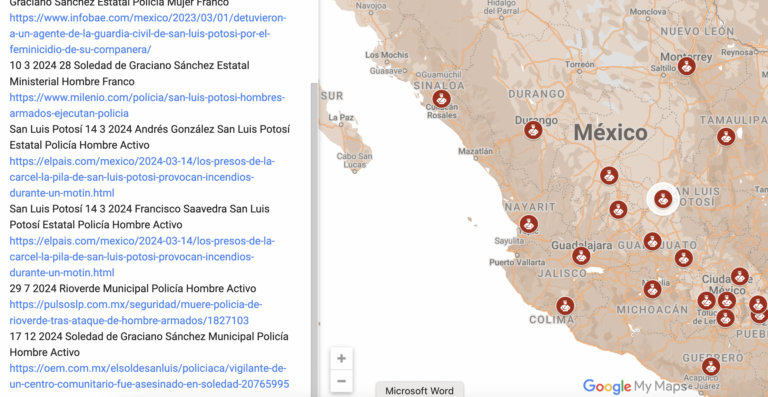Click the 'Mazatlán' city label on the map
Image resolution: width=768 pixels, height=397 pixels.
tap(476, 151)
